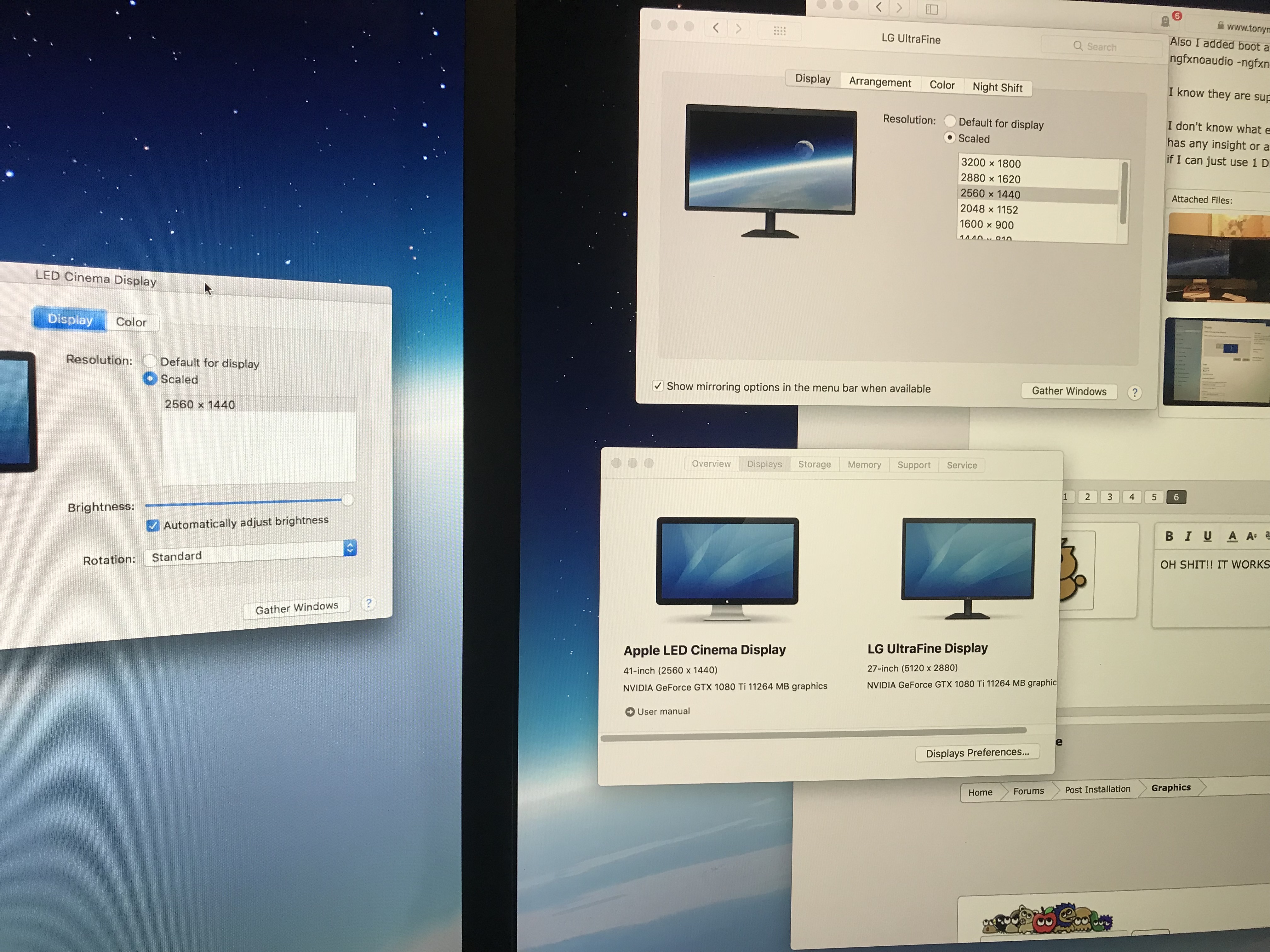The image size is (1270, 952).
Task: Switch to Storage tab in About This Mac
Action: [814, 464]
